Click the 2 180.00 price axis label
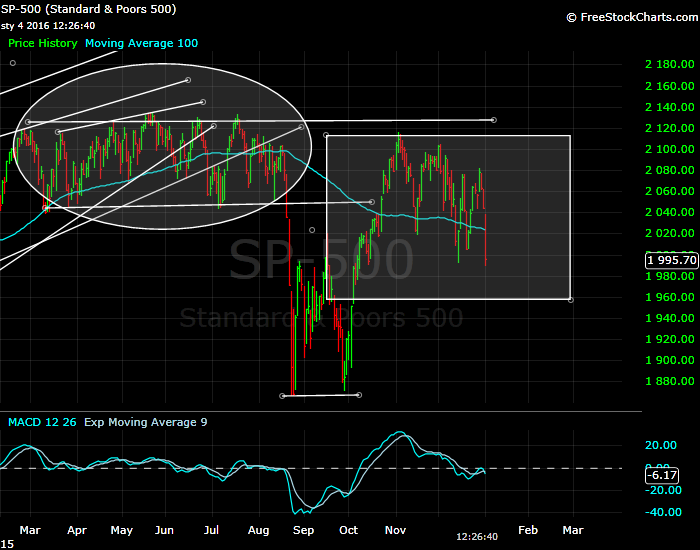Viewport: 700px width, 550px height. pos(670,64)
